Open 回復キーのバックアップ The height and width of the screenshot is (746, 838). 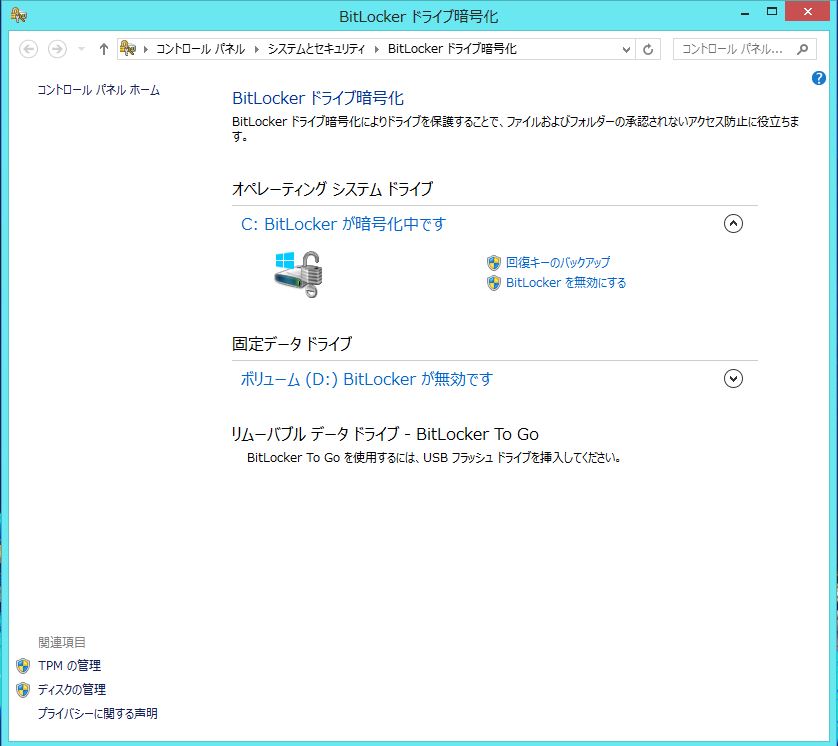pos(558,262)
